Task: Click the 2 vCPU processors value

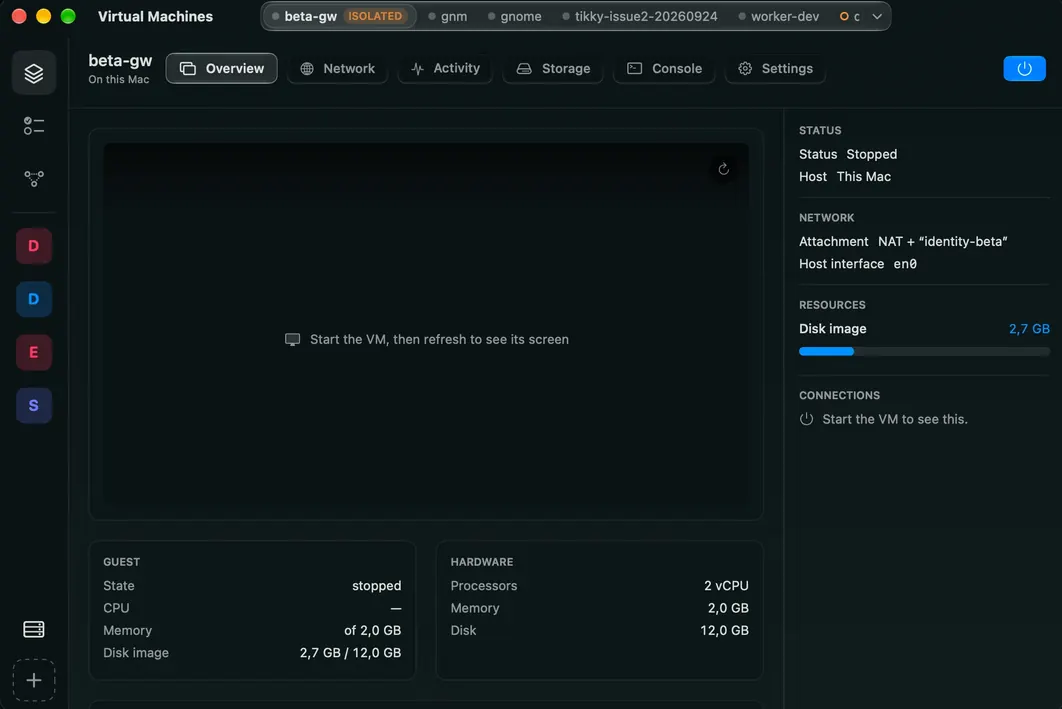Action: pyautogui.click(x=726, y=586)
